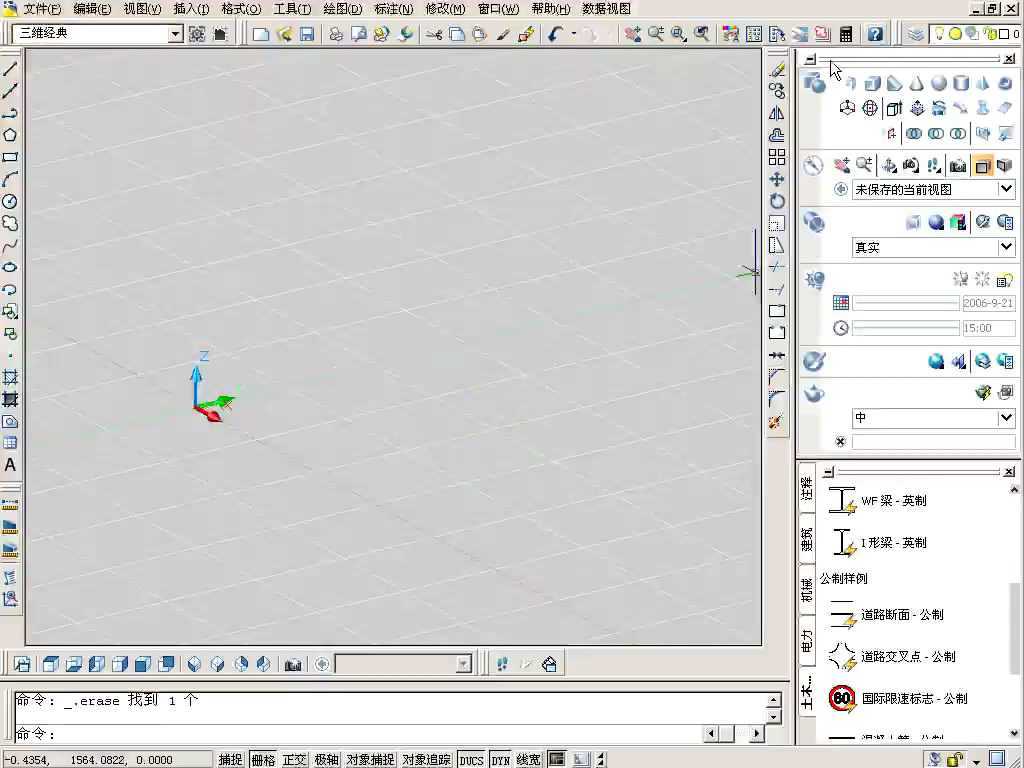Click the Undo arrow icon

[x=556, y=34]
